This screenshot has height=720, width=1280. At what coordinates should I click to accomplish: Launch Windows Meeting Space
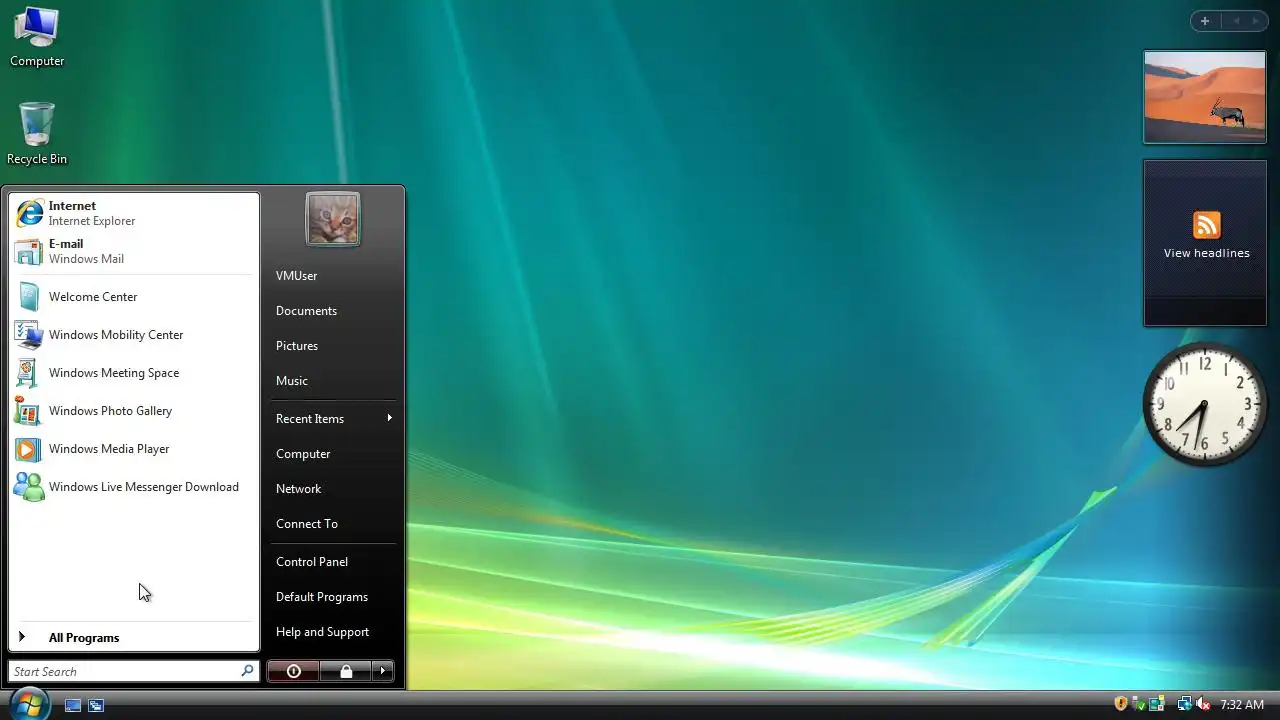133,373
